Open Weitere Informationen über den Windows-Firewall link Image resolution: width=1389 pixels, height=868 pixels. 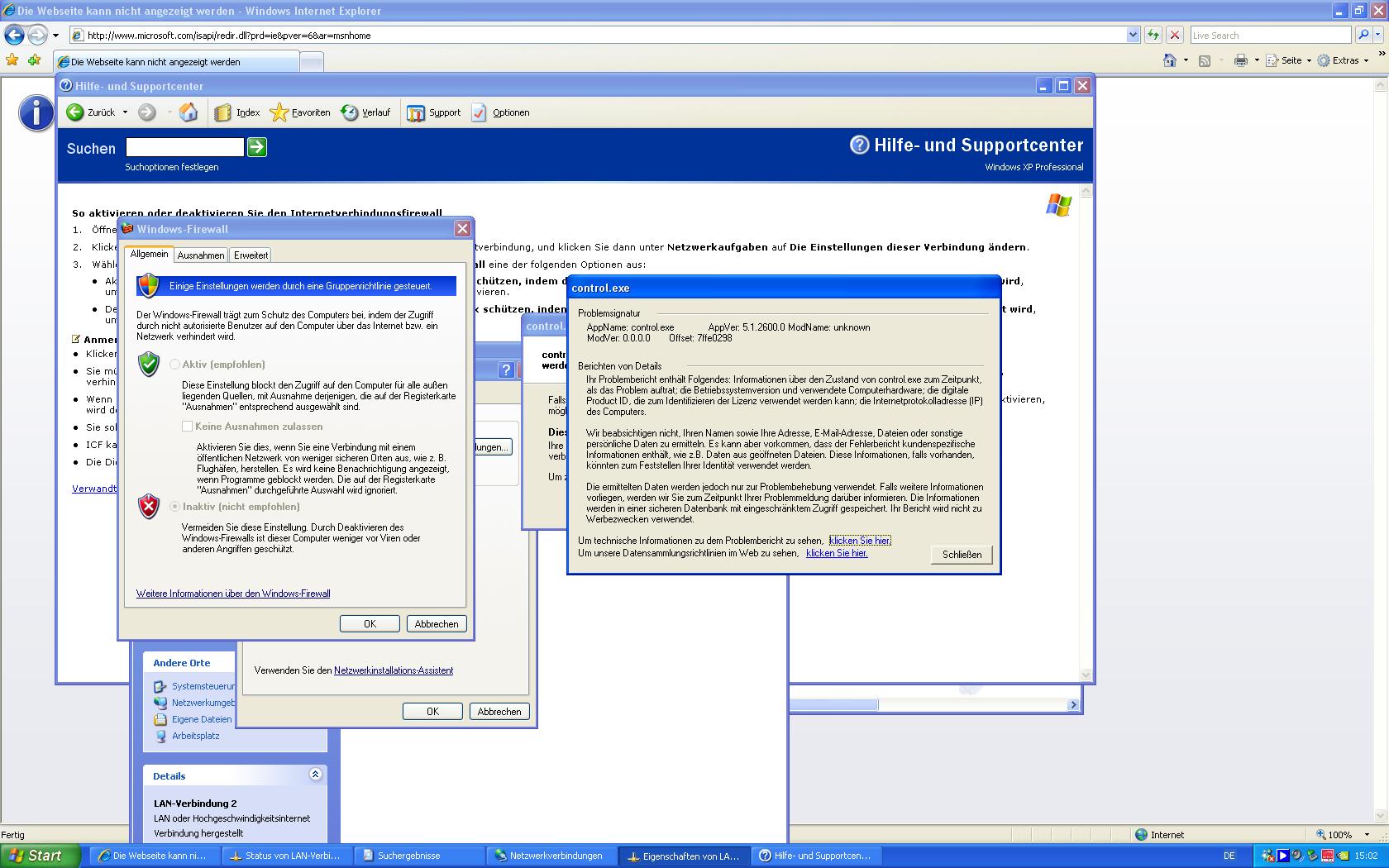click(233, 594)
